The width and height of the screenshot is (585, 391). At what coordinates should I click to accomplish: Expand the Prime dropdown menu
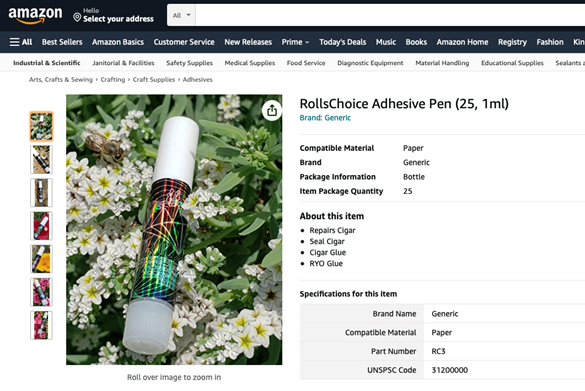coord(295,42)
